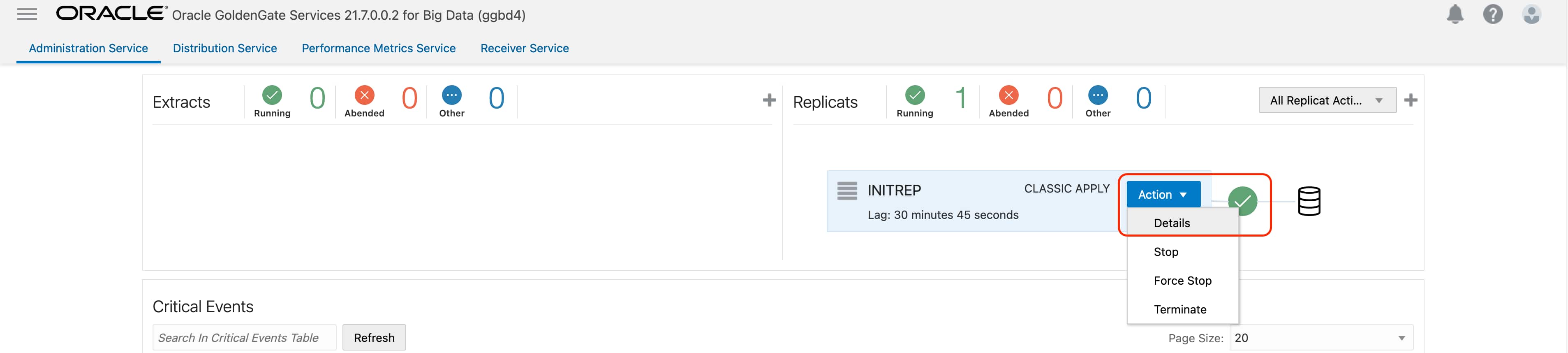This screenshot has width=1568, height=353.
Task: Toggle the INITREP Action dropdown button
Action: [1163, 195]
